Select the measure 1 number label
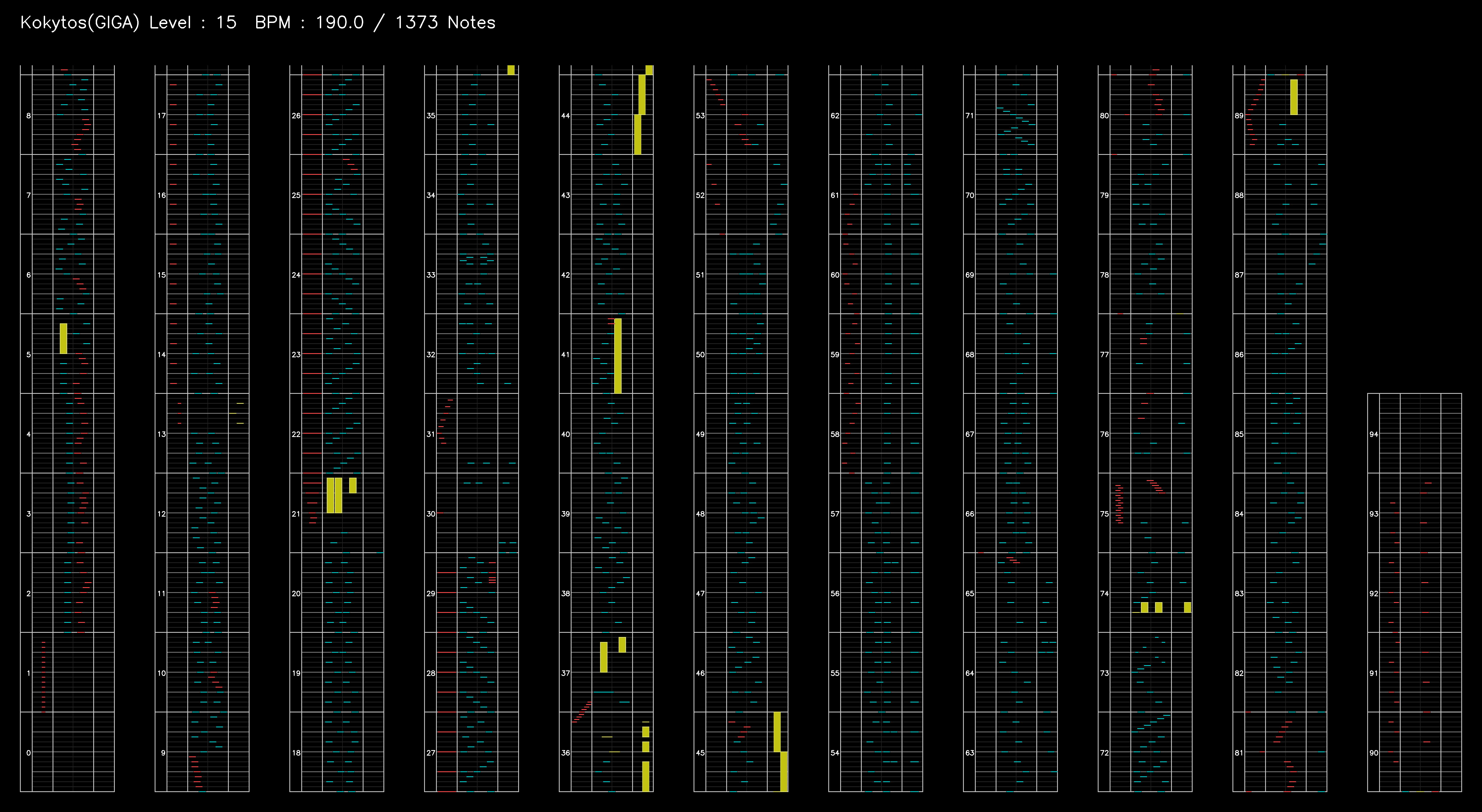Viewport: 1482px width, 812px height. [28, 673]
